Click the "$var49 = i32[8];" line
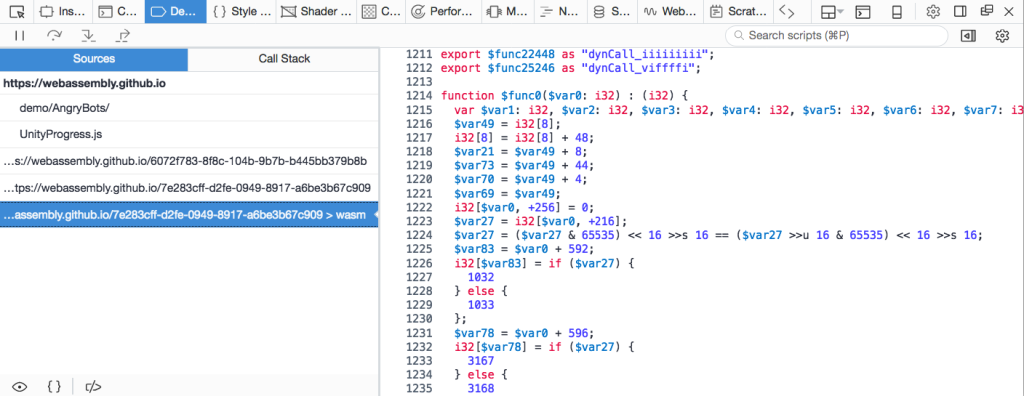The width and height of the screenshot is (1024, 396). coord(508,123)
